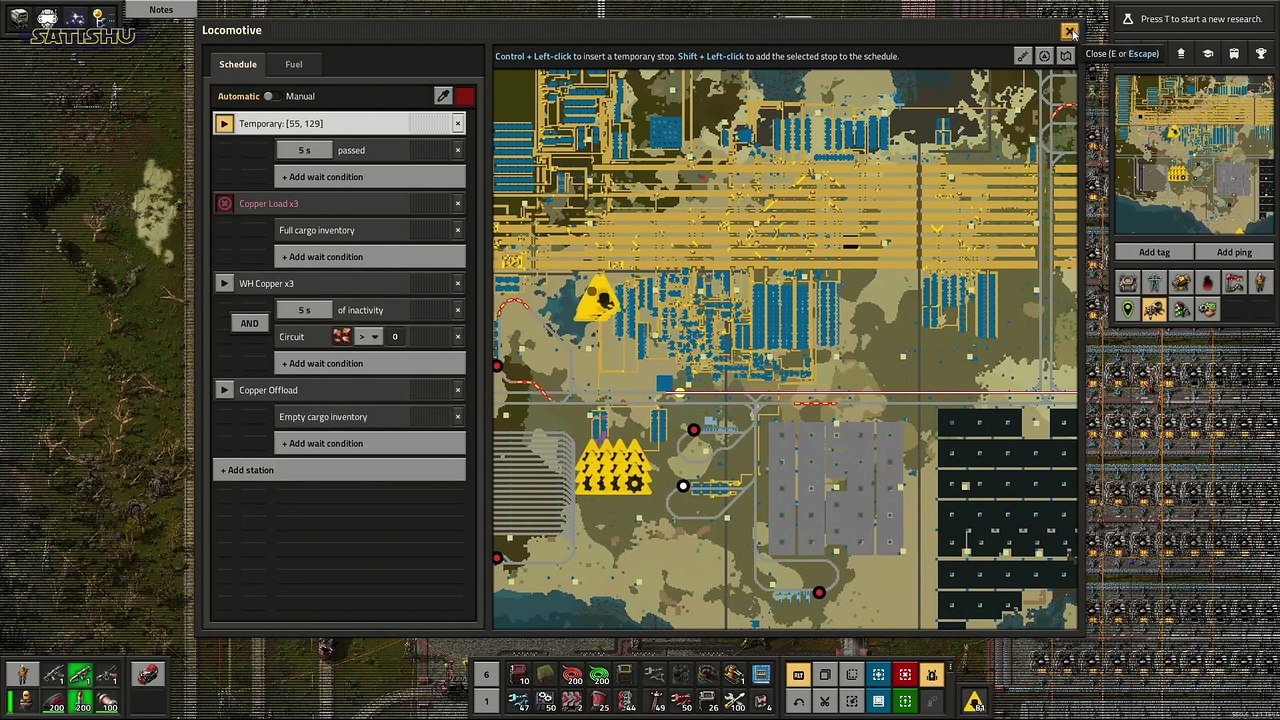Click the Add station button
1280x720 pixels.
339,470
